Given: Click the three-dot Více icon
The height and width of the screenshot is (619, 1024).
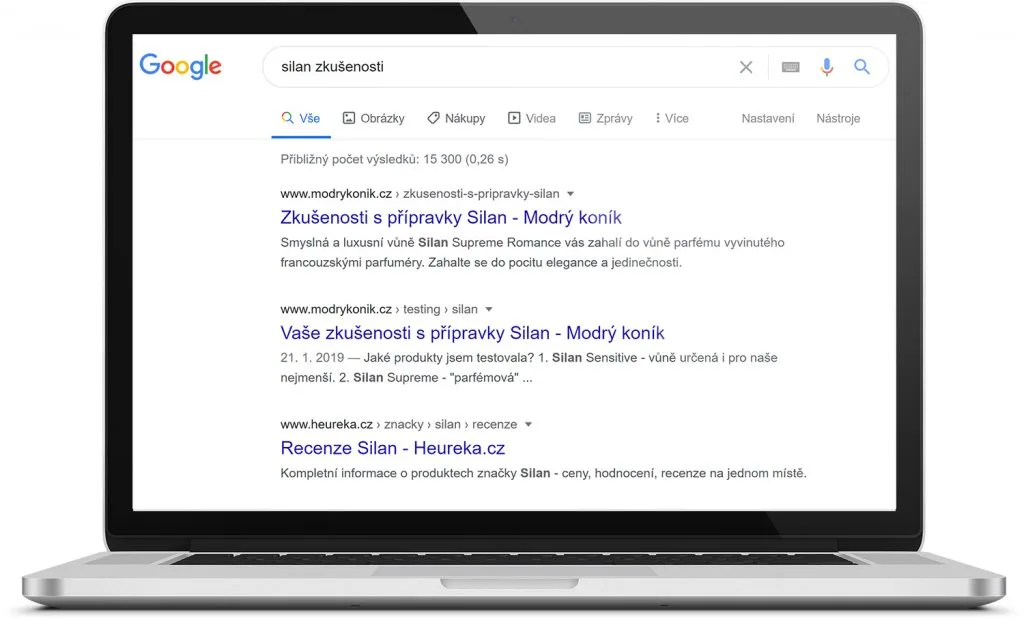Looking at the screenshot, I should (x=657, y=118).
